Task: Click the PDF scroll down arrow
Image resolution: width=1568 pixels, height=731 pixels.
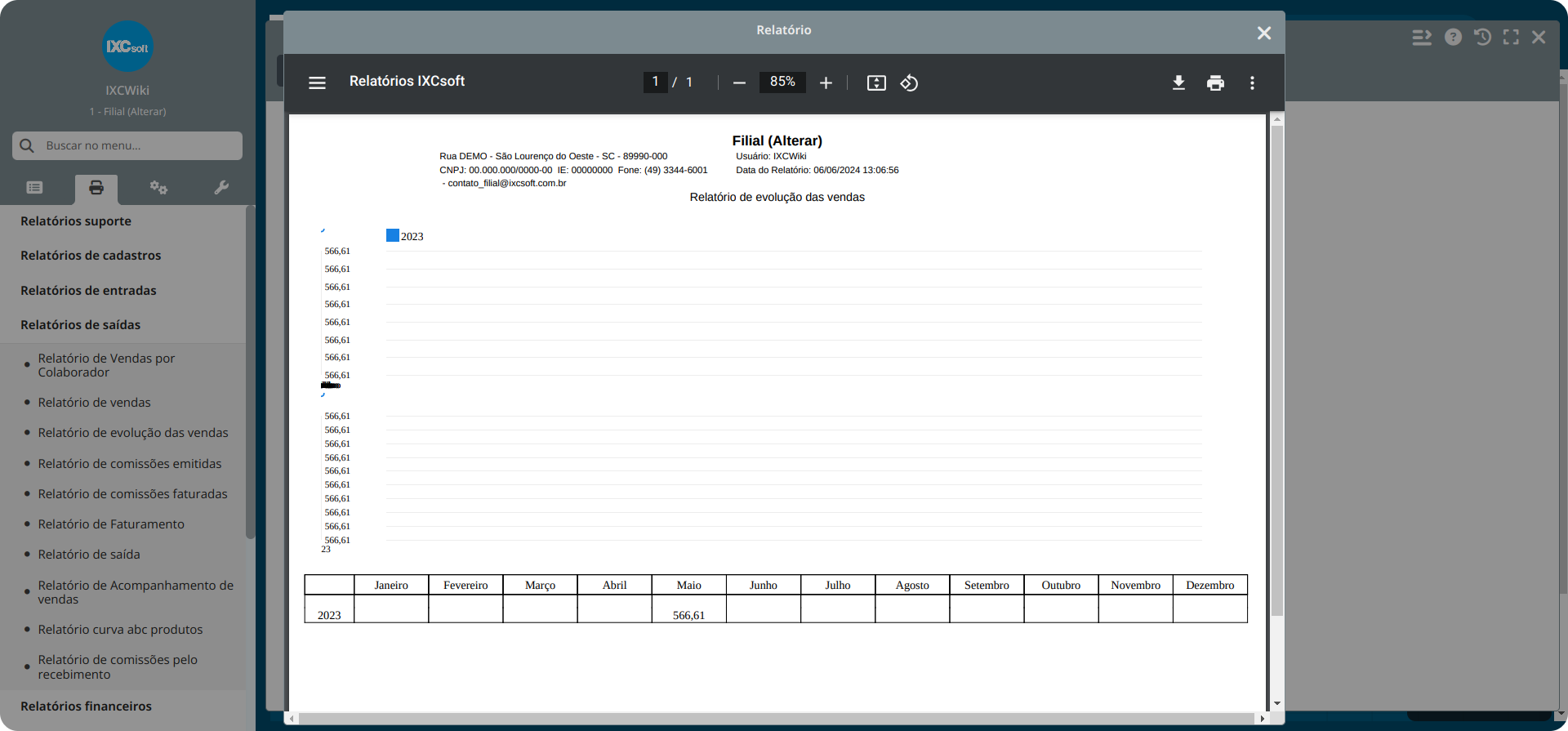Action: pos(1277,704)
